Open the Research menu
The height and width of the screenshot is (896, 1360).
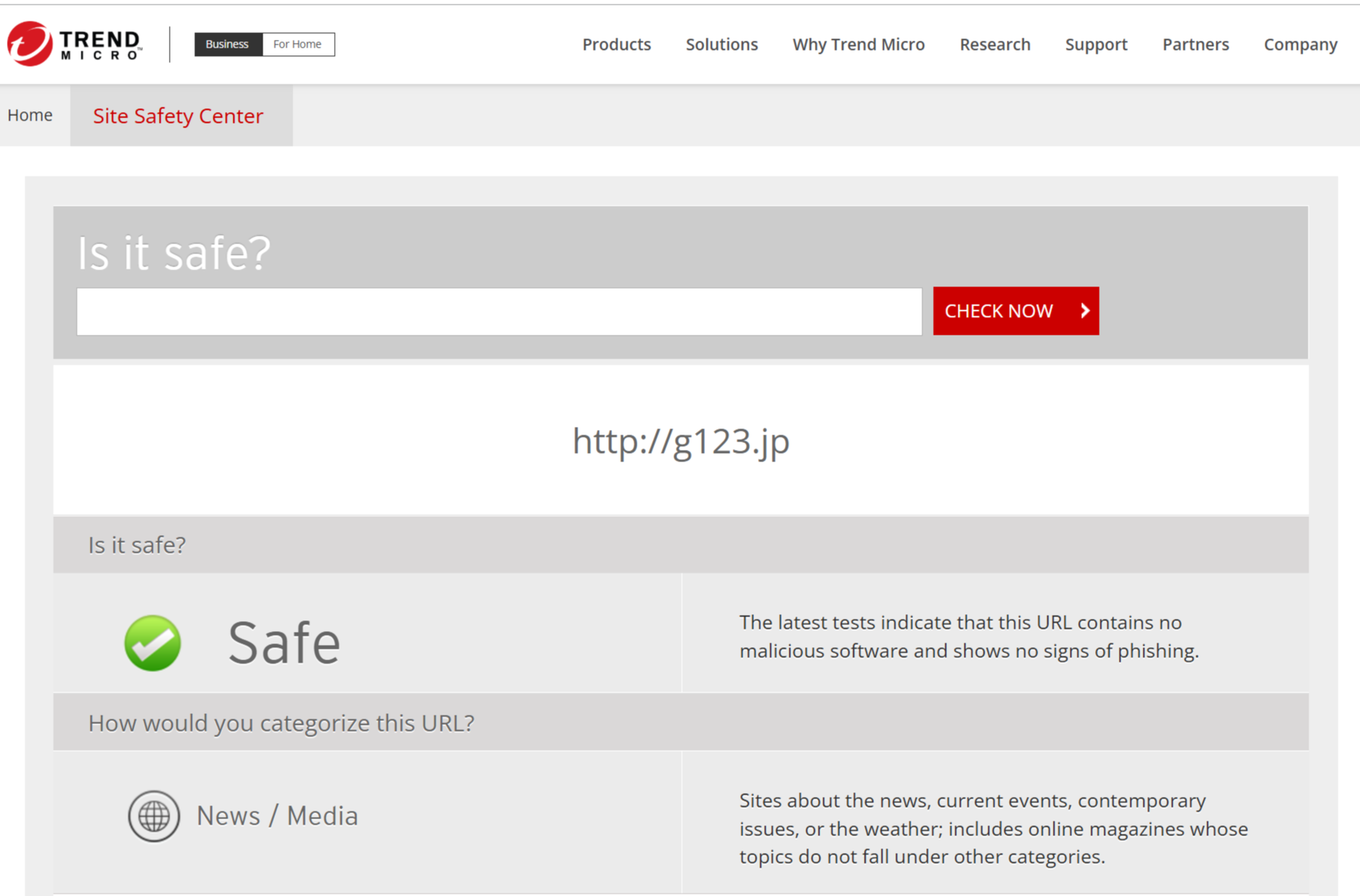(994, 45)
